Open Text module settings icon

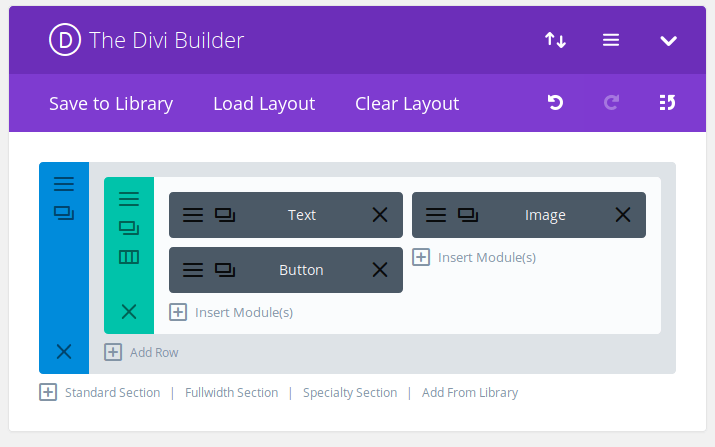click(193, 215)
